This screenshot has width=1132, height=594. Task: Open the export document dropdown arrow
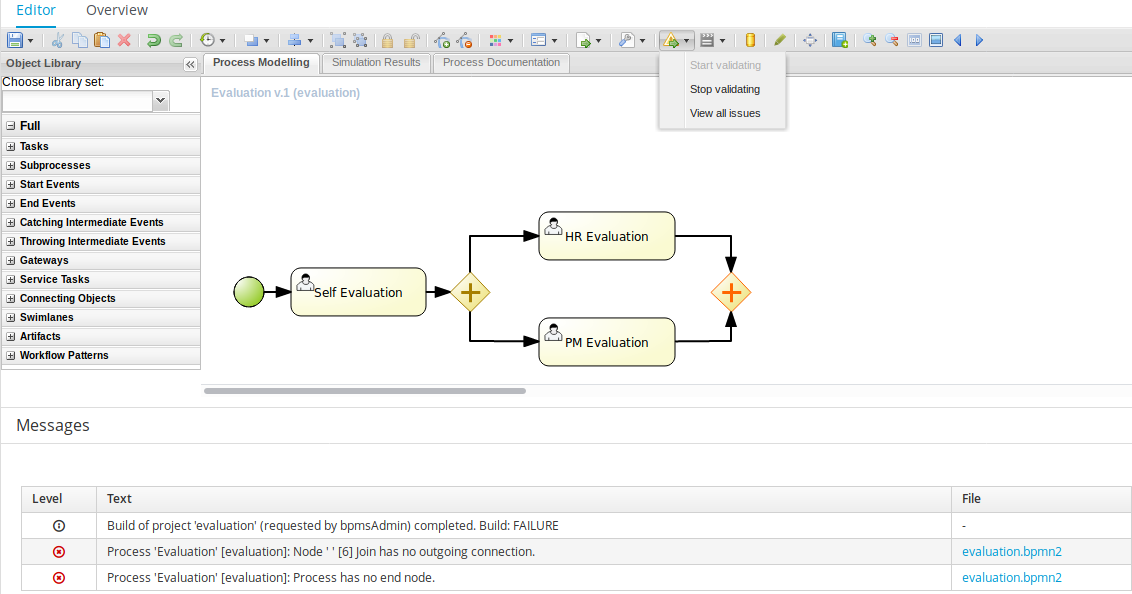tap(598, 41)
